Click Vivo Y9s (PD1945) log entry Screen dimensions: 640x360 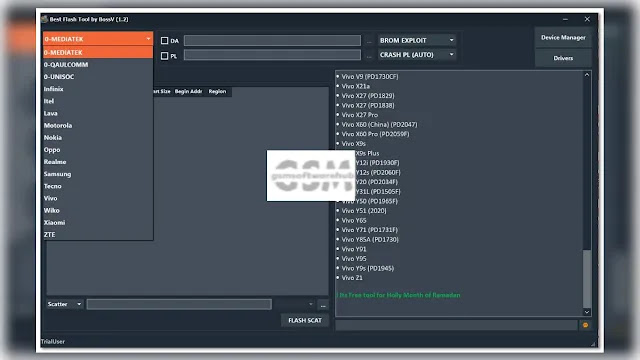[367, 268]
